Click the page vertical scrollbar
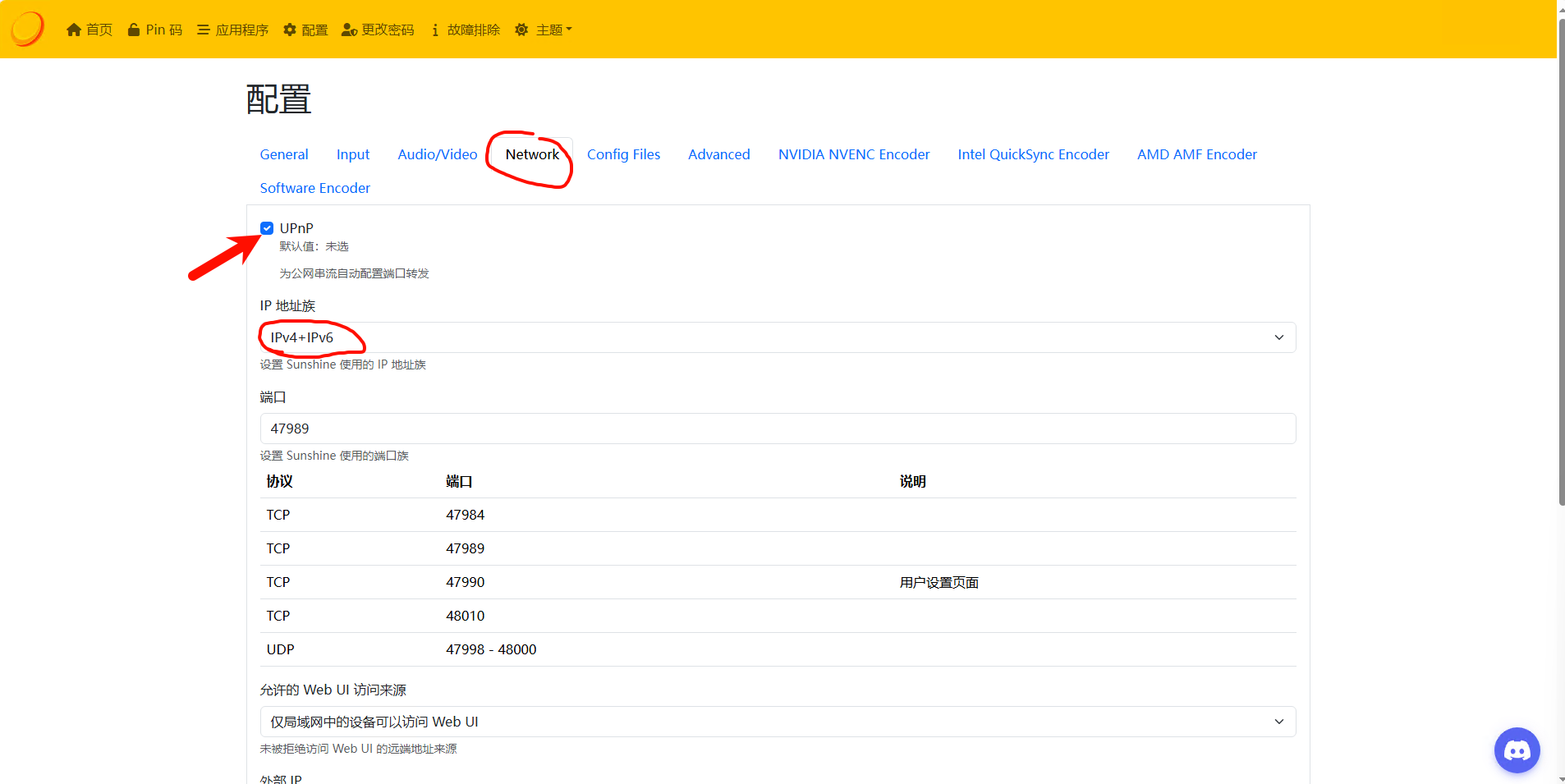 click(x=1561, y=263)
